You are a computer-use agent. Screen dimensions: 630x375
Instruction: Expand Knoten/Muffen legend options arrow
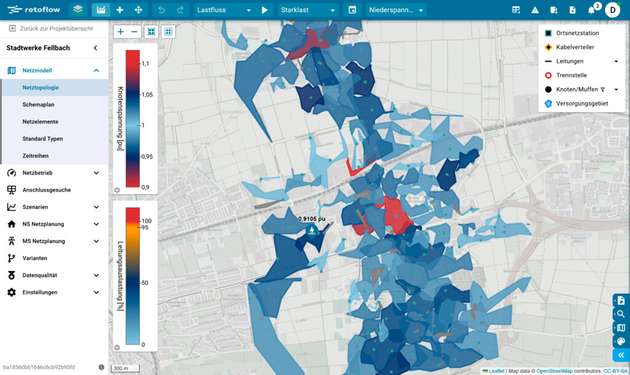point(616,90)
